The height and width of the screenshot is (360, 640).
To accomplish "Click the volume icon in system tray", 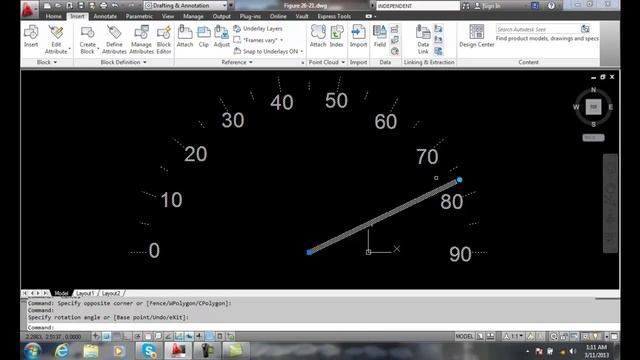I will pos(573,351).
